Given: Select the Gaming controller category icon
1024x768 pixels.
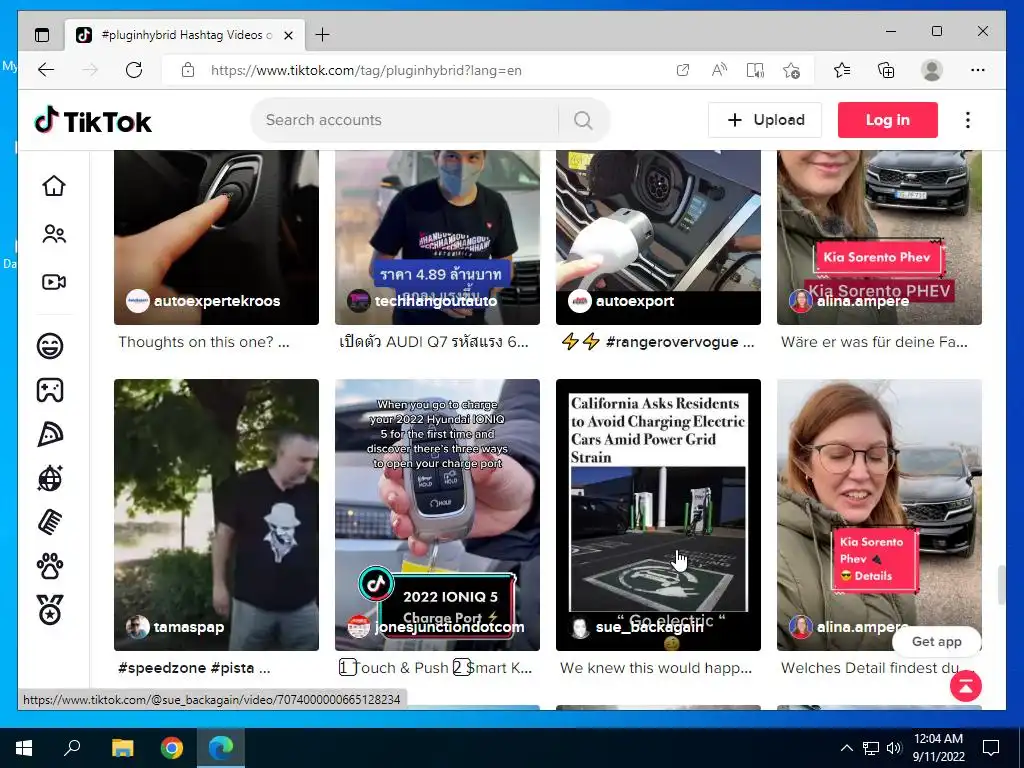Looking at the screenshot, I should tap(50, 390).
